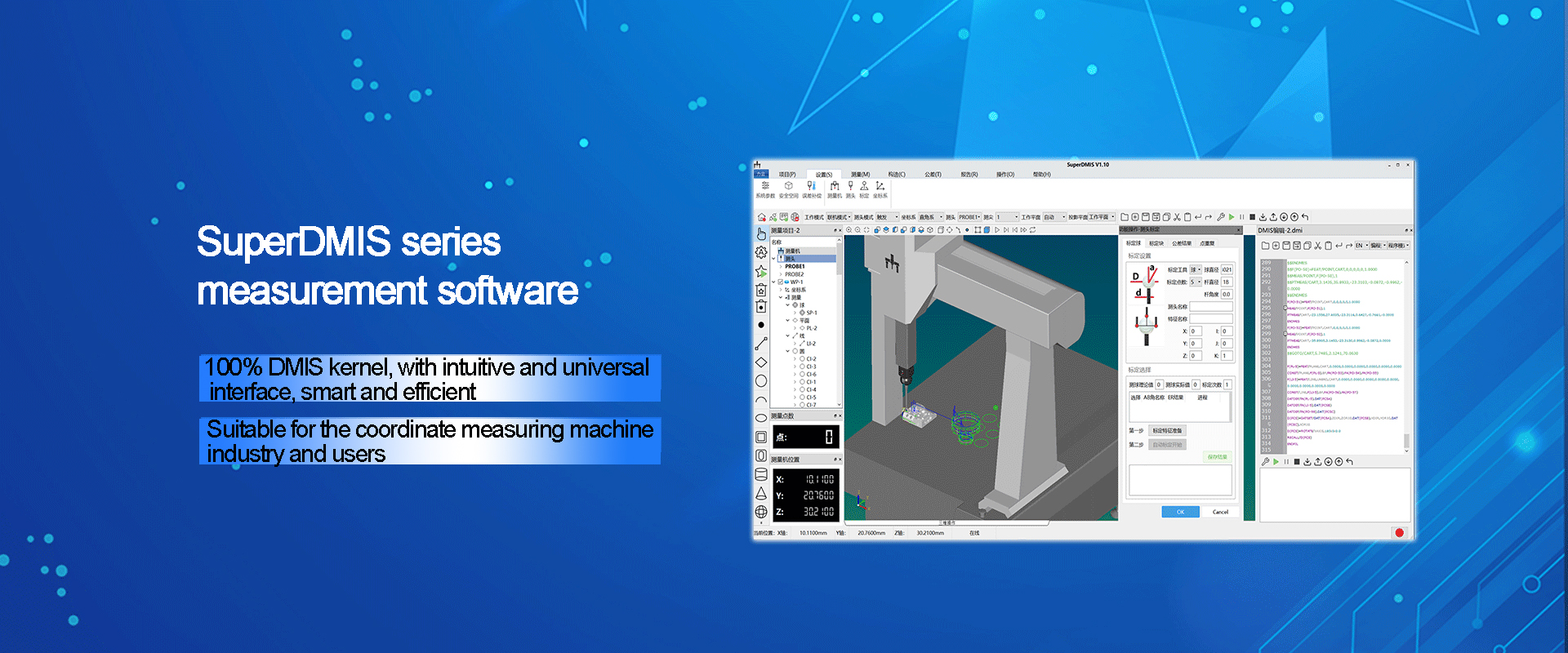The image size is (1568, 653).
Task: Select the cone feature tool in sidebar
Action: pos(761,493)
